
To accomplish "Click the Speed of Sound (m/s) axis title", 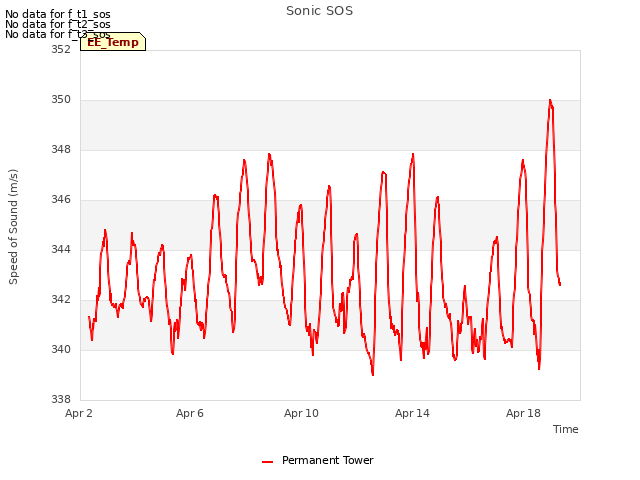I will coord(13,227).
